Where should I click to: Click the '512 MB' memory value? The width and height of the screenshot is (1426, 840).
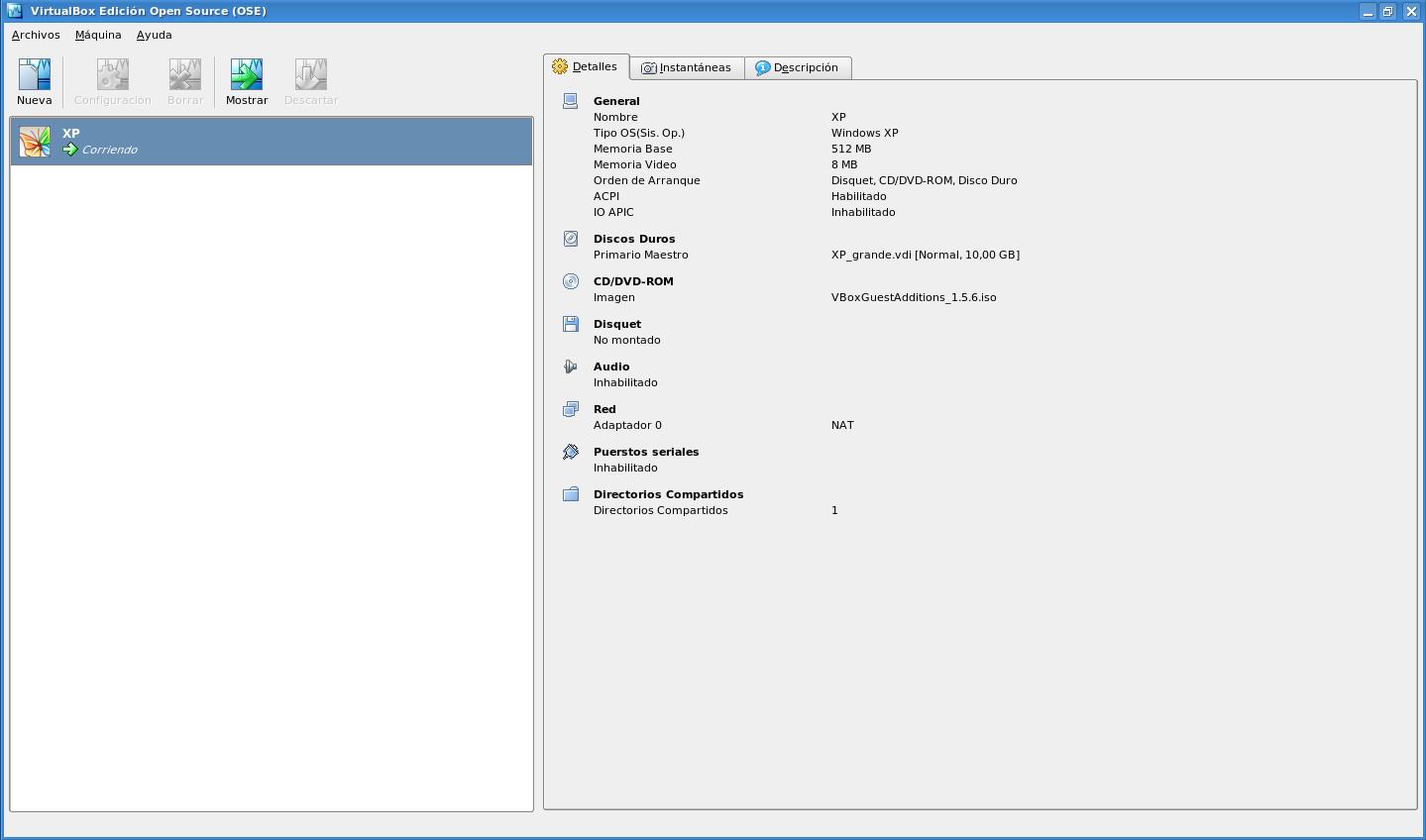tap(851, 149)
